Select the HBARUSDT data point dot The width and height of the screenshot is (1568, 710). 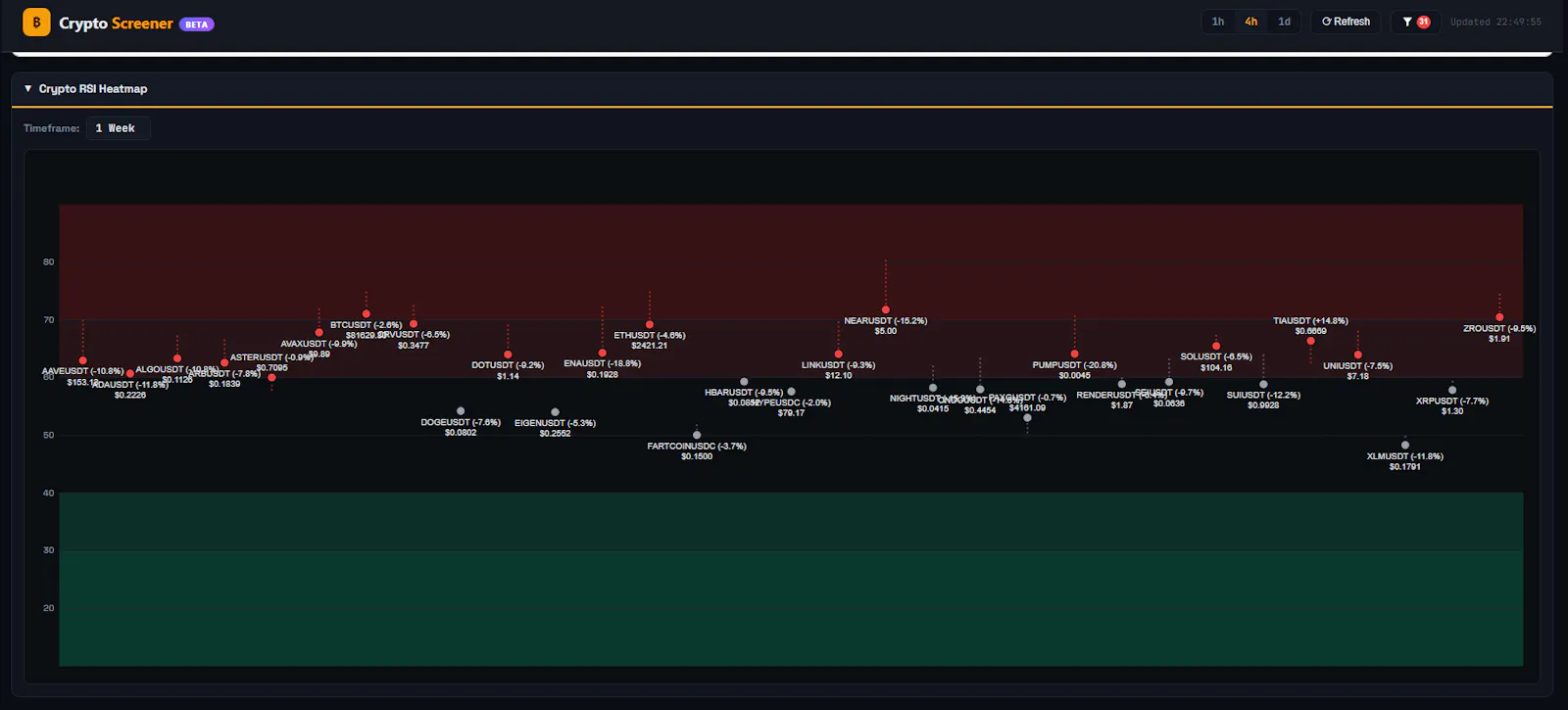coord(744,382)
